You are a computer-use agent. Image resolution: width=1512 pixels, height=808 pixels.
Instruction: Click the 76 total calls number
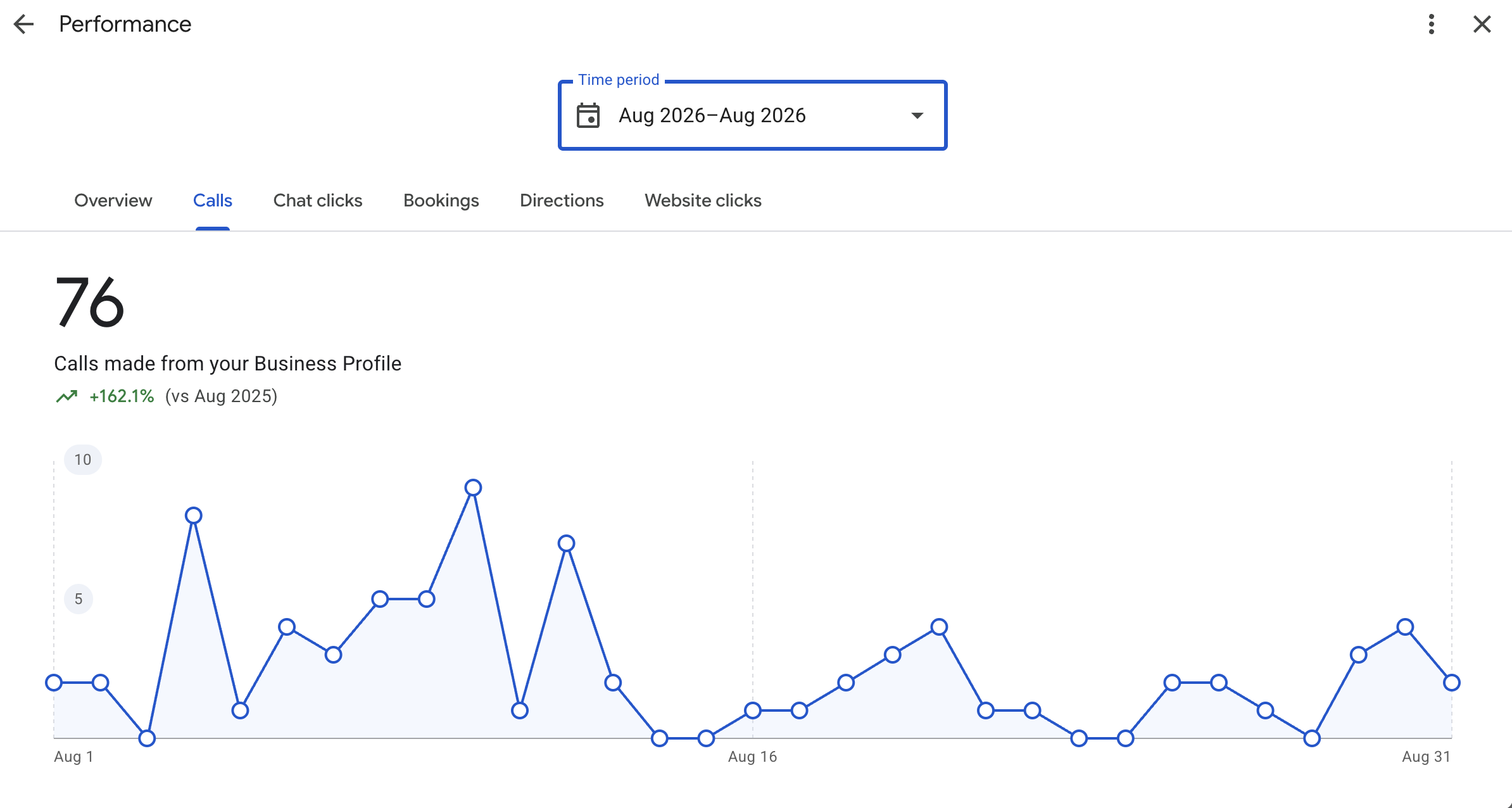tap(89, 302)
